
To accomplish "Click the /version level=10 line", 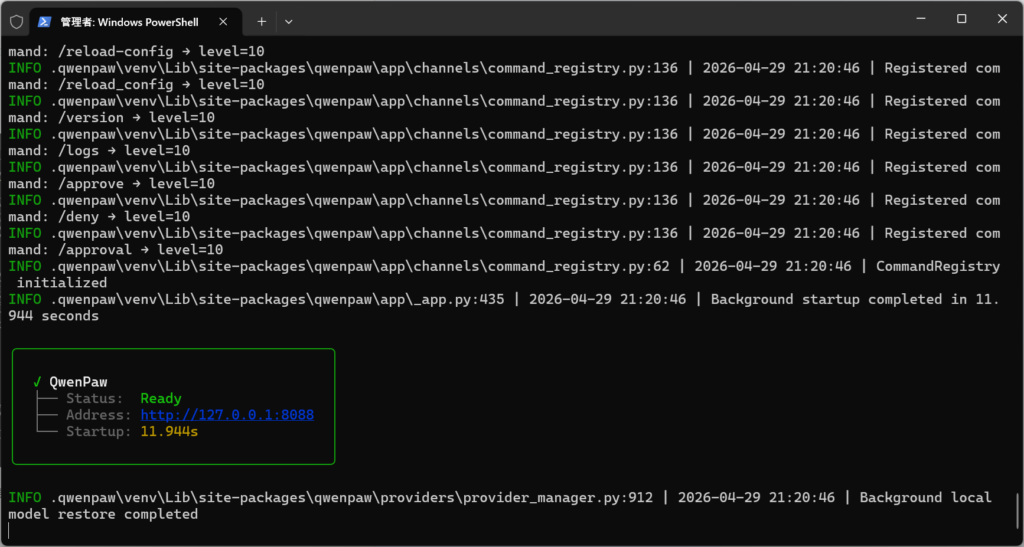I will tap(112, 117).
